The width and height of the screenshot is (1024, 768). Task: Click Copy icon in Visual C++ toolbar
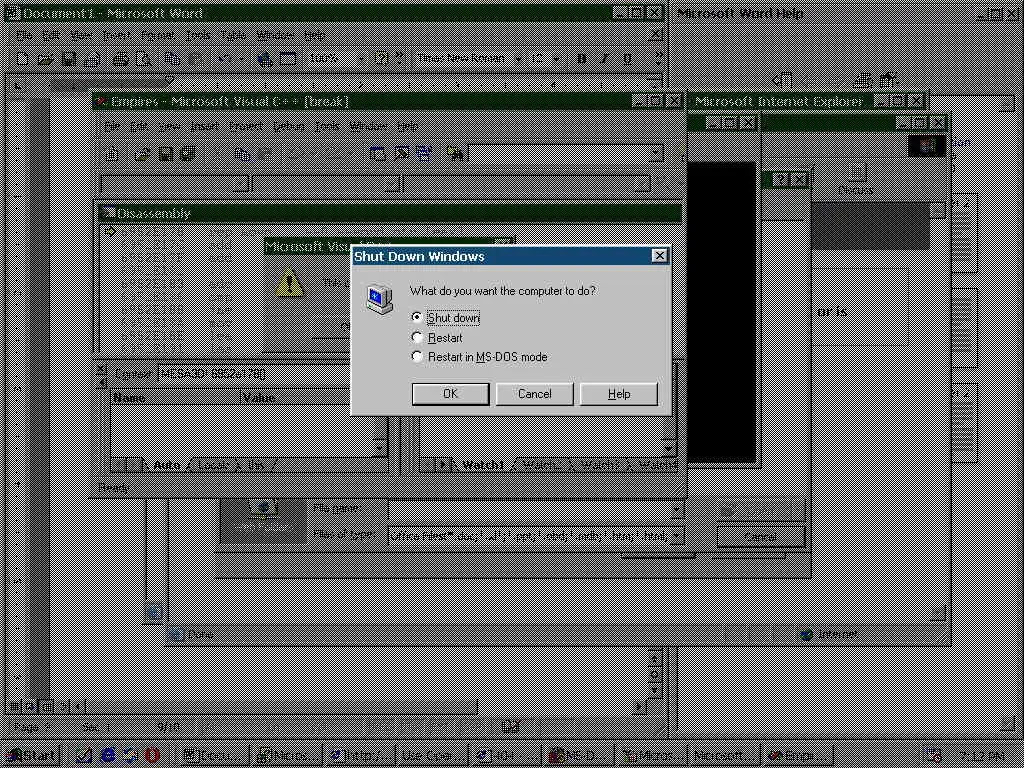coord(242,153)
